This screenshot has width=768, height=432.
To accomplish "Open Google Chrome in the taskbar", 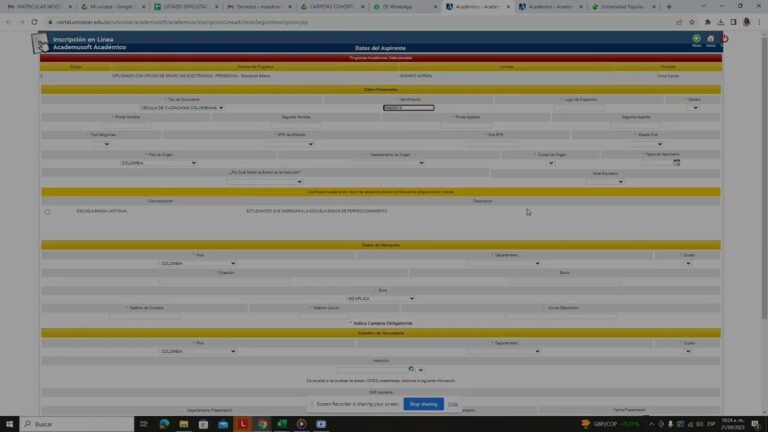I will coord(263,424).
